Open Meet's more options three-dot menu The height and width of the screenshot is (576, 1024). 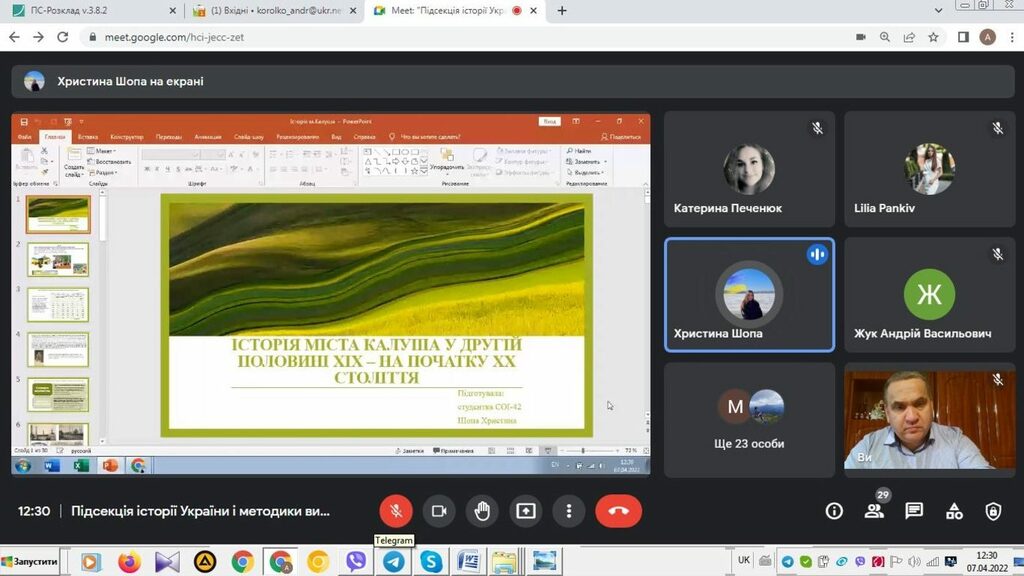point(569,511)
